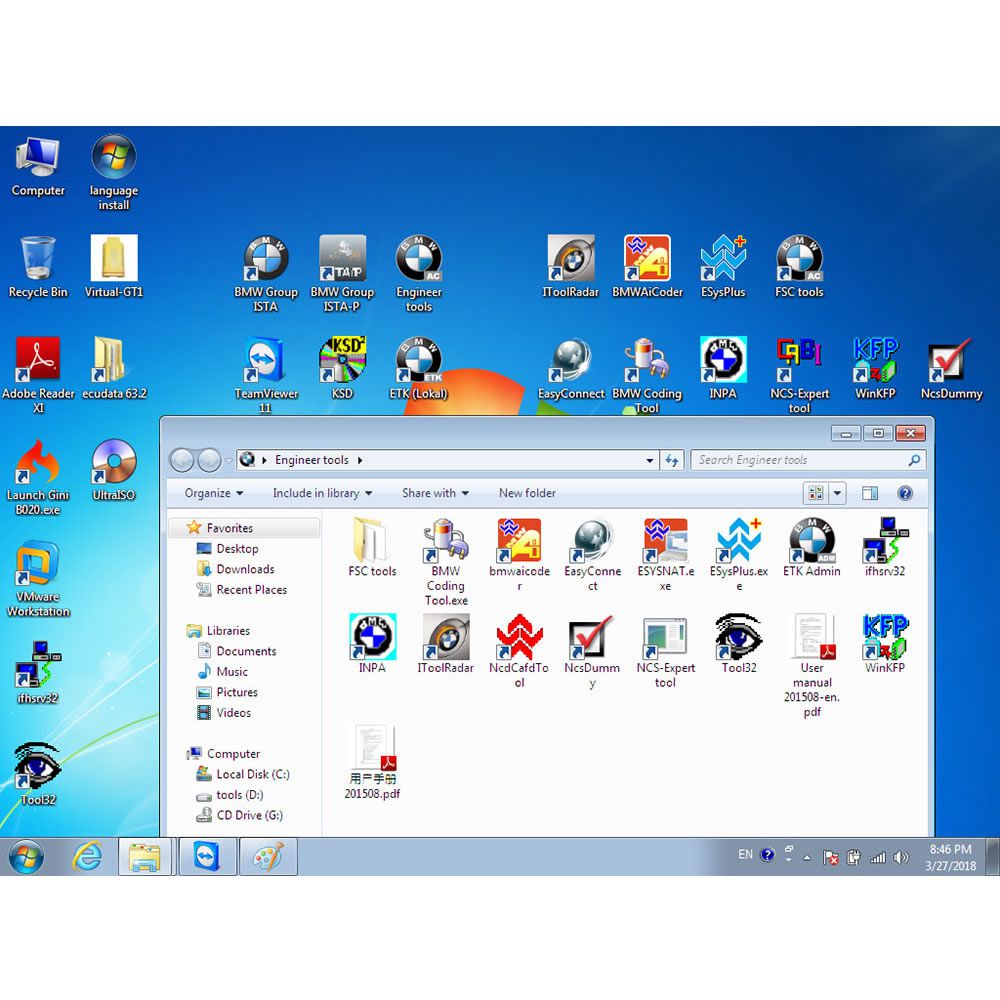The width and height of the screenshot is (1000, 1000).
Task: Expand address bar history dropdown
Action: [649, 460]
